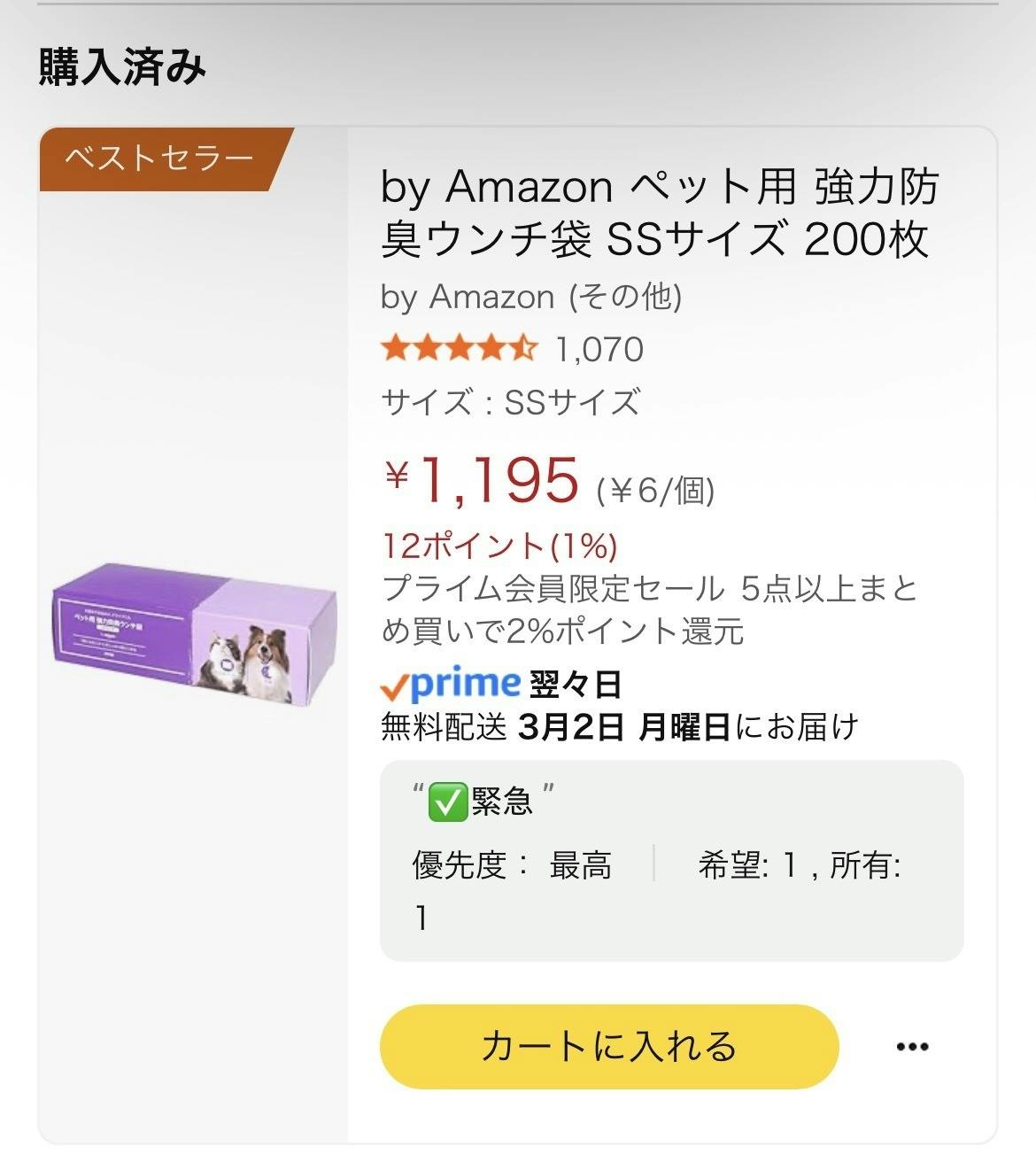Click the by Amazon (その他) brand link
Screen dimensions: 1036x1162
[x=531, y=297]
